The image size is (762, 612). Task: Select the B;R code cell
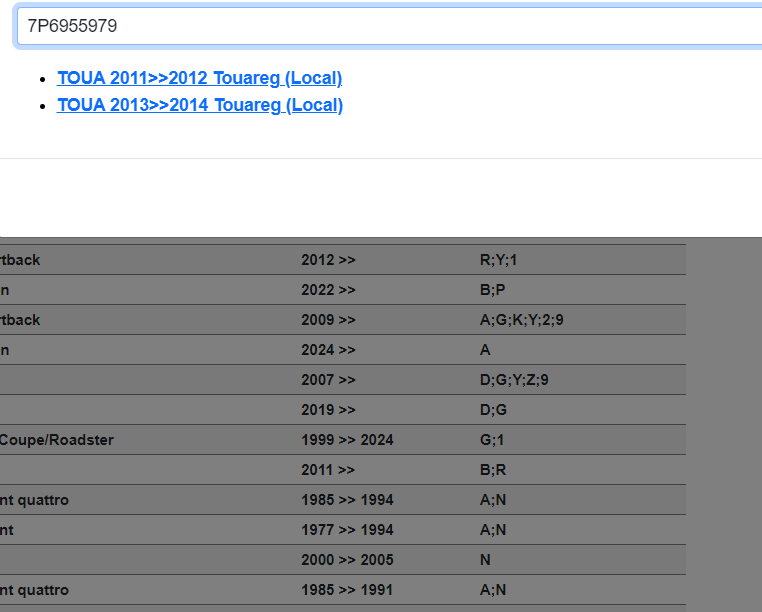coord(492,470)
